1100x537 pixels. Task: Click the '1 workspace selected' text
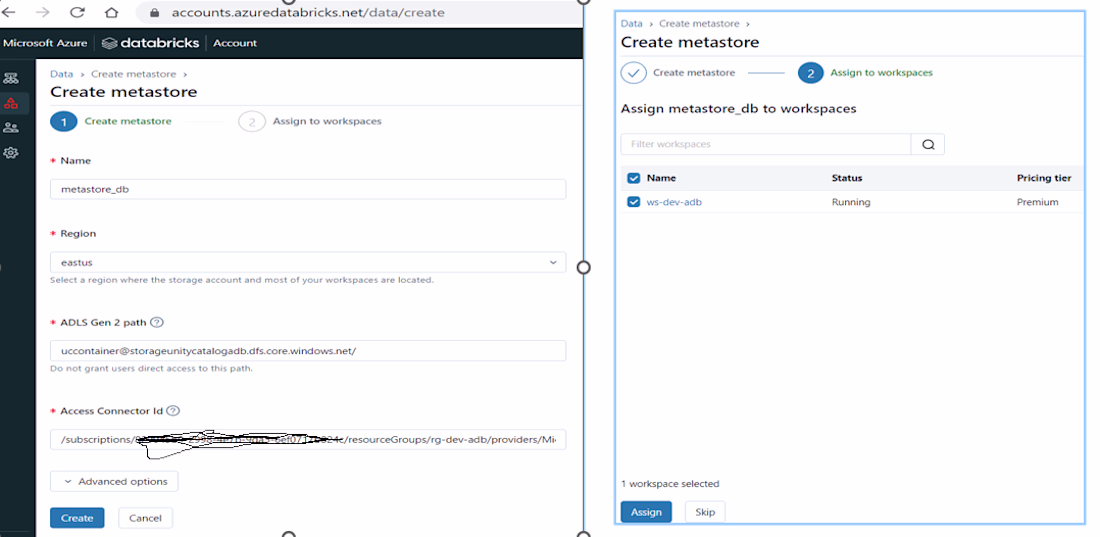coord(670,484)
